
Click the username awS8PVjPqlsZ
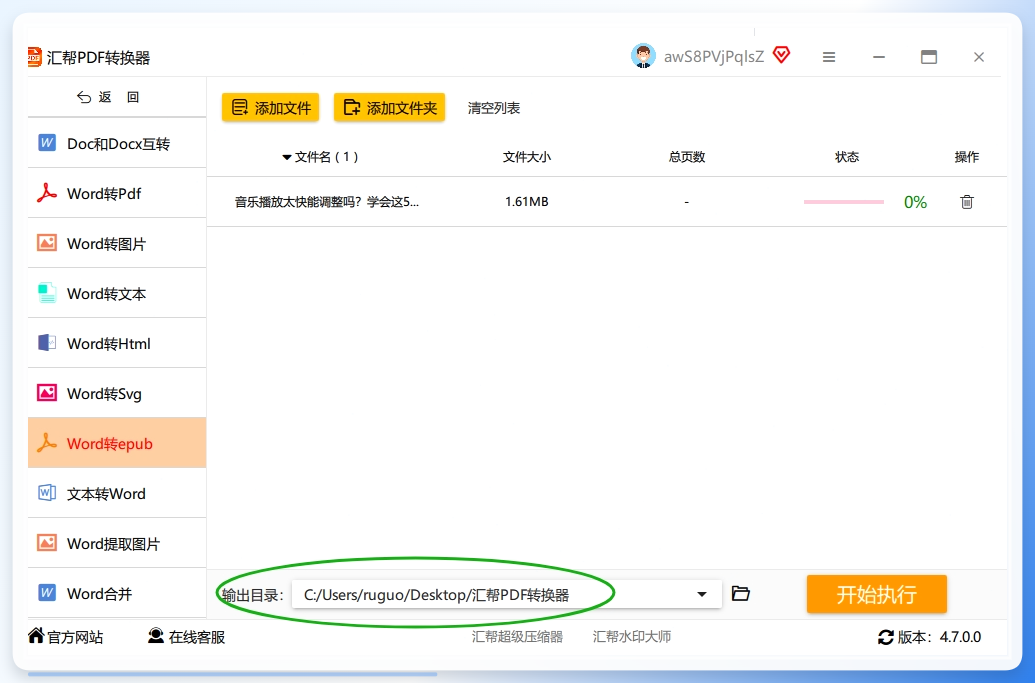[714, 57]
